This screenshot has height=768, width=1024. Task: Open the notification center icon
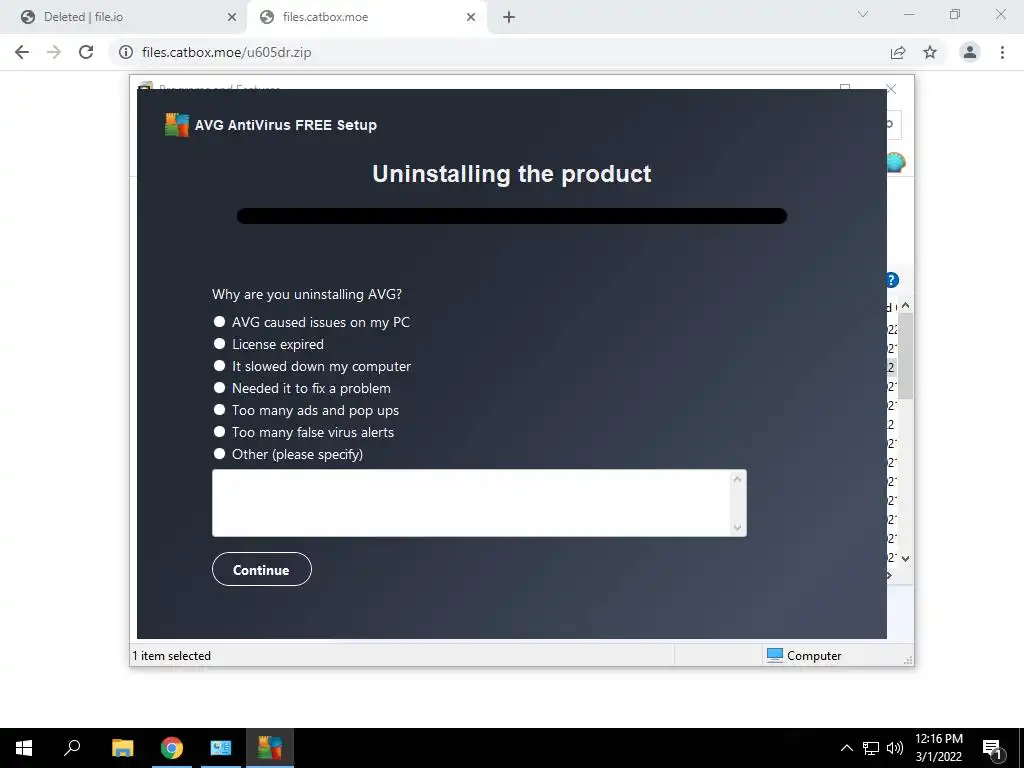pos(992,748)
